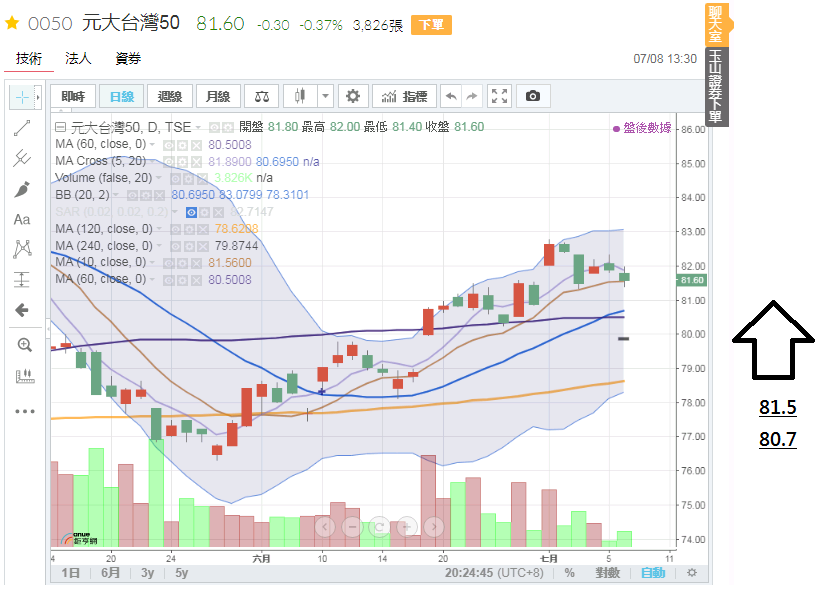Zoom in using the chart plus control
Screen dimensions: 830x600
point(407,527)
